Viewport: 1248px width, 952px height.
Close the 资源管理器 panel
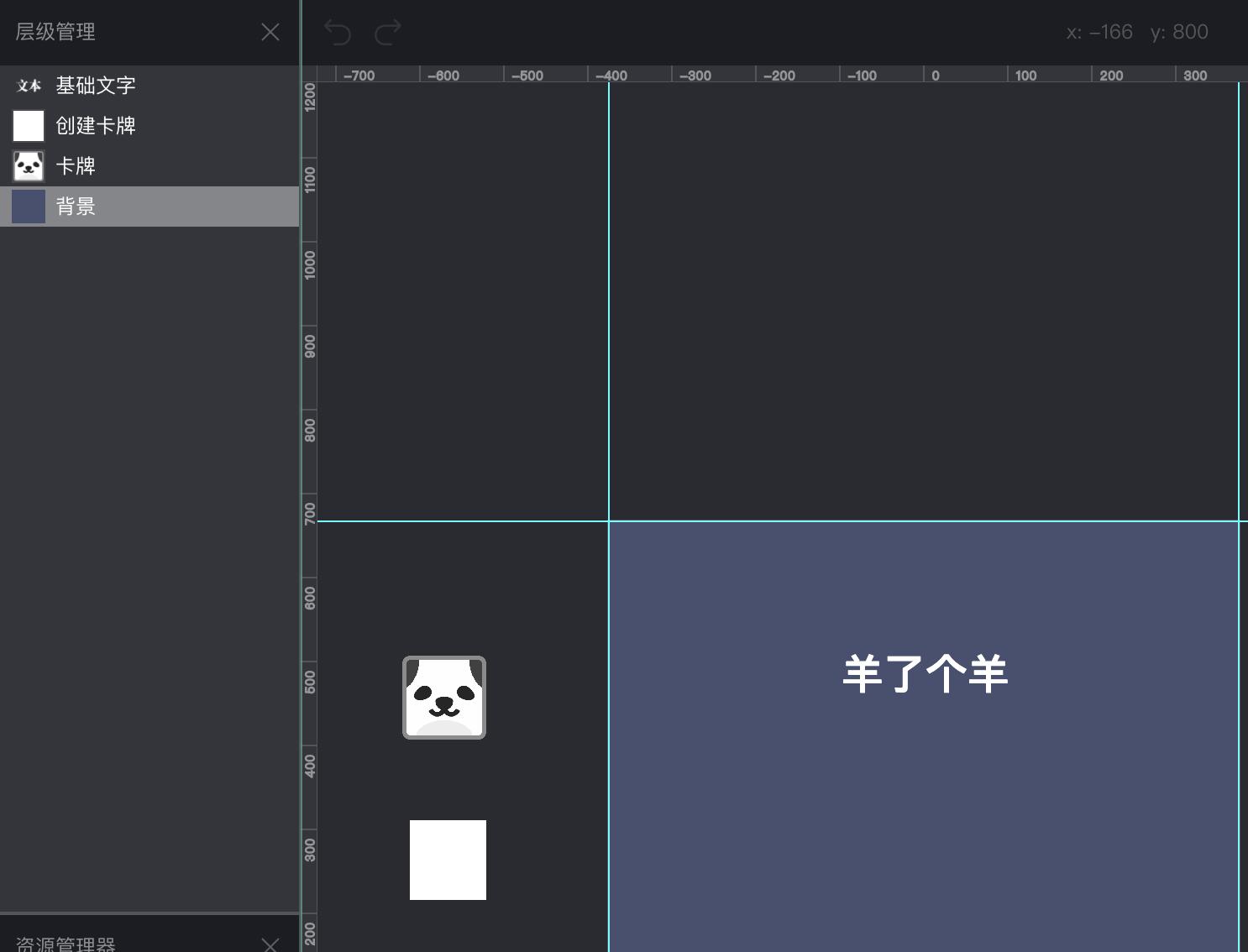270,945
